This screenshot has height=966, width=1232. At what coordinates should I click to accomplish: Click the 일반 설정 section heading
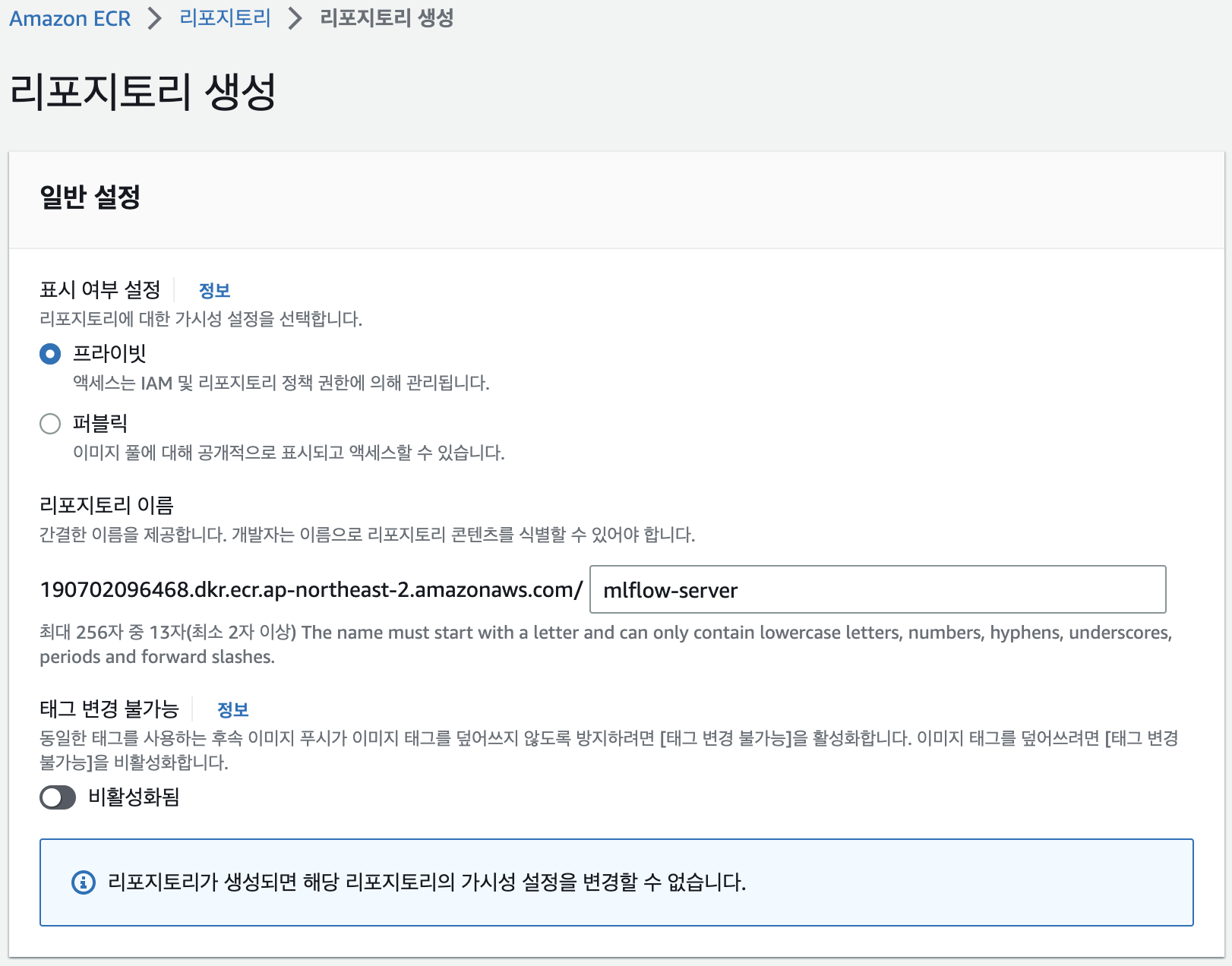click(x=90, y=197)
